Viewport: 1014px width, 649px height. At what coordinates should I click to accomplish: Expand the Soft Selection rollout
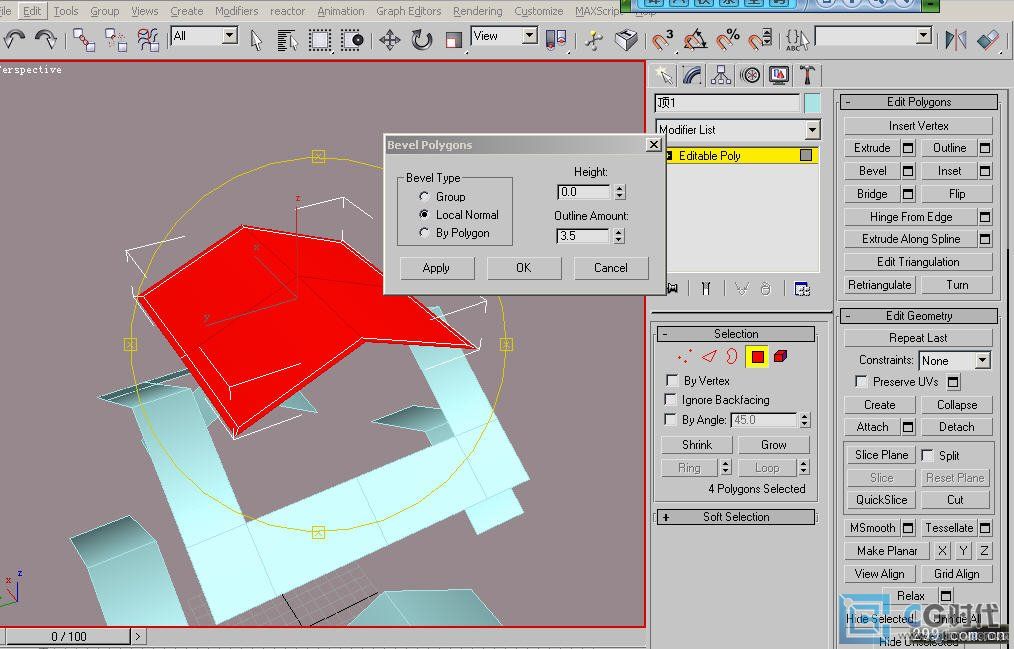[x=736, y=517]
